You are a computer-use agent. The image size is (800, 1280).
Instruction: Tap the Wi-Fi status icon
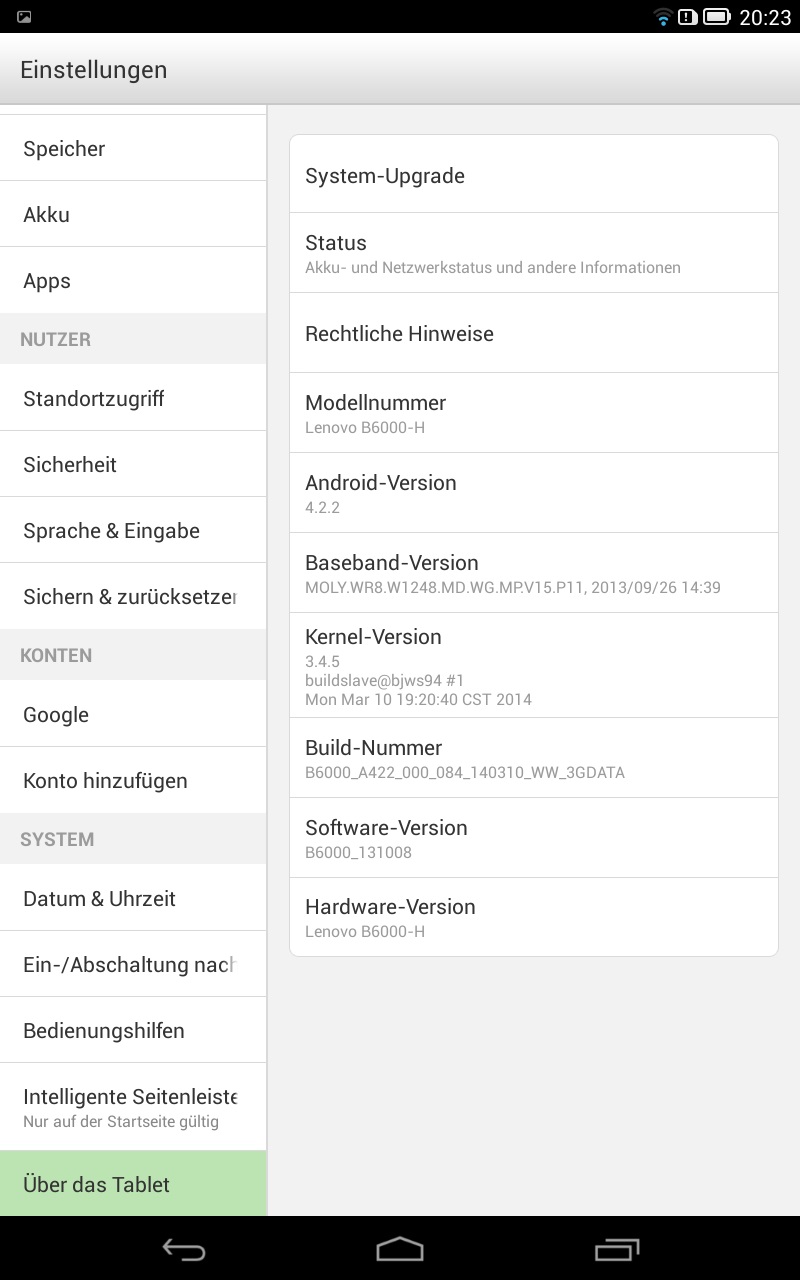(662, 17)
